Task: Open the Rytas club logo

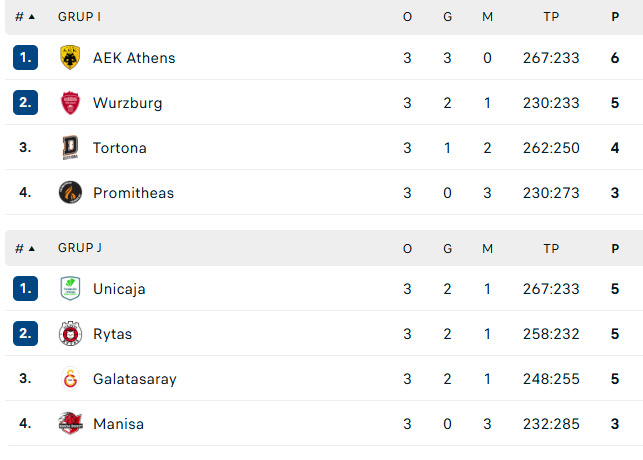Action: [70, 333]
